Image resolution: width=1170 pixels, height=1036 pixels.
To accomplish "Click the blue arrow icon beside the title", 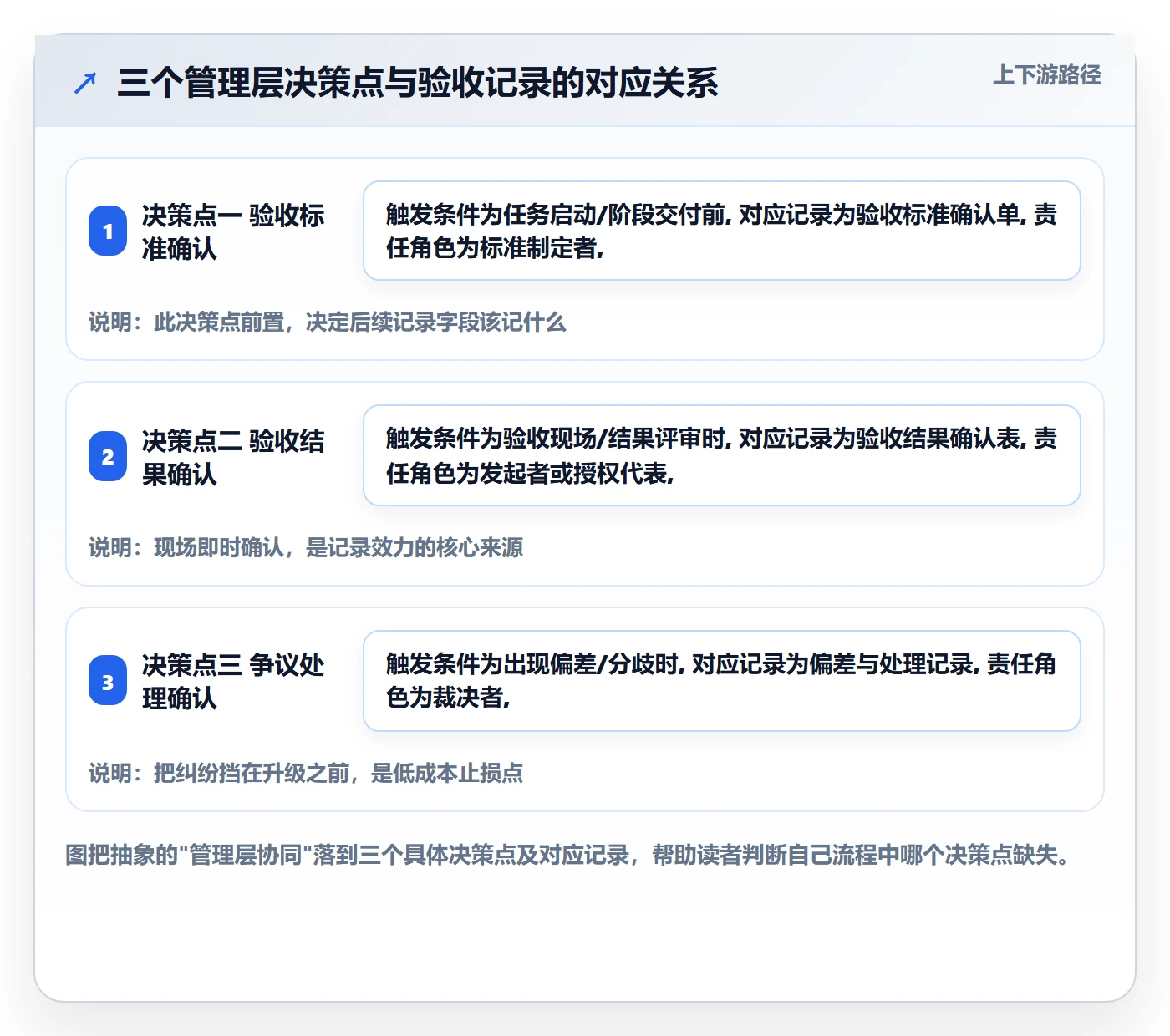I will 85,83.
